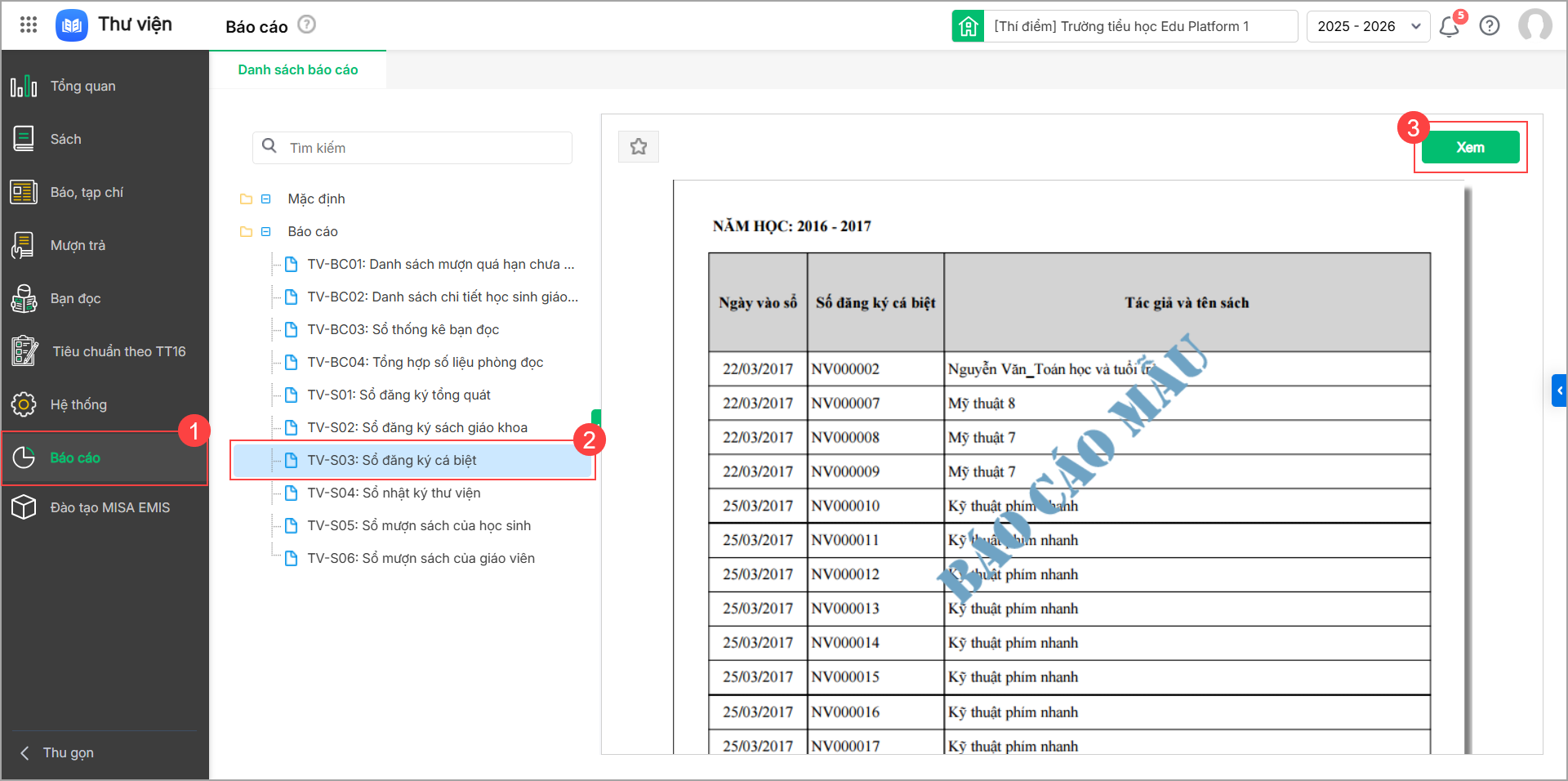Viewport: 1568px width, 781px height.
Task: Click the document icon of TV-S06
Action: pos(291,558)
